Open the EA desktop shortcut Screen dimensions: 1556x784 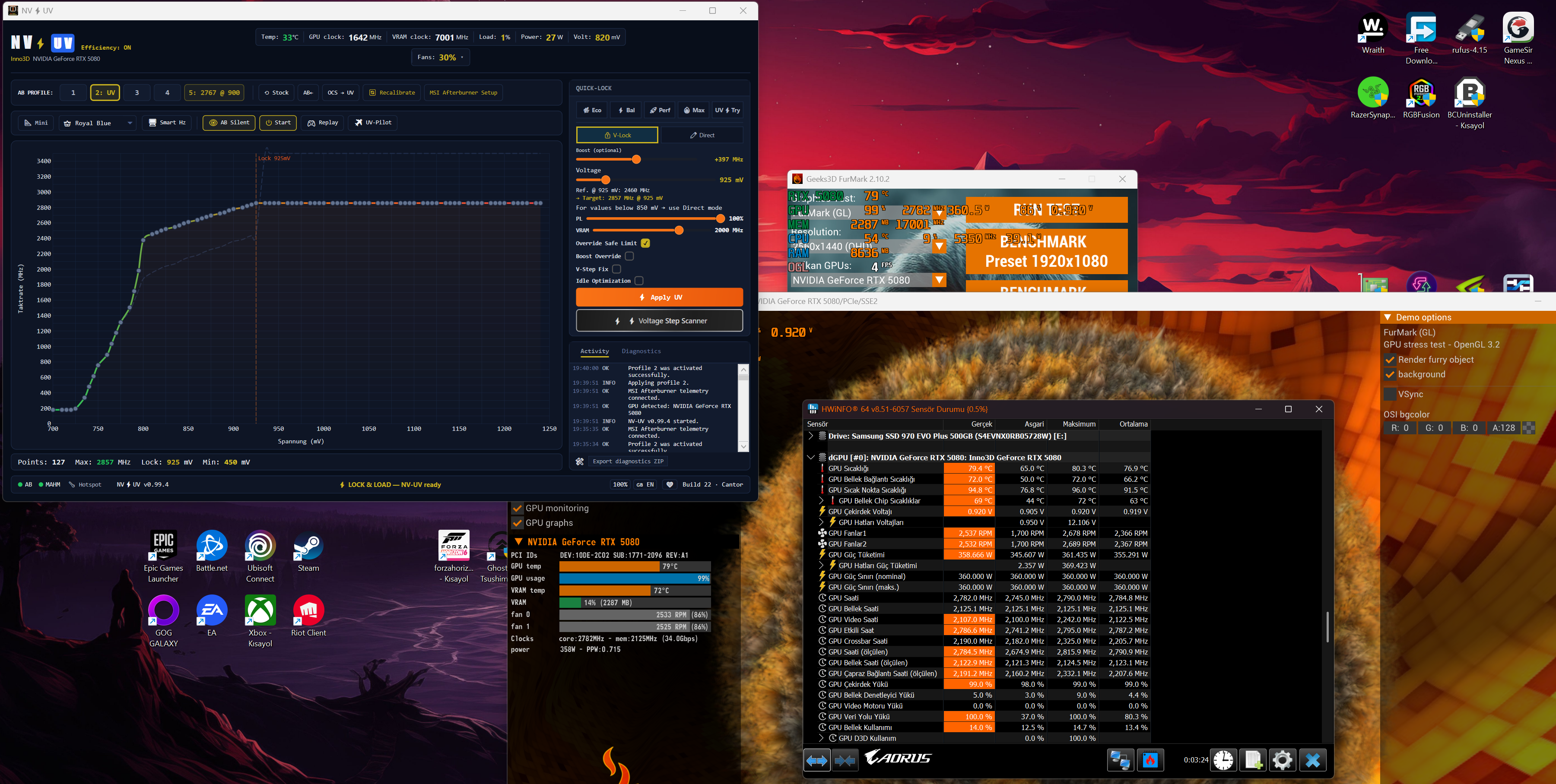coord(212,616)
